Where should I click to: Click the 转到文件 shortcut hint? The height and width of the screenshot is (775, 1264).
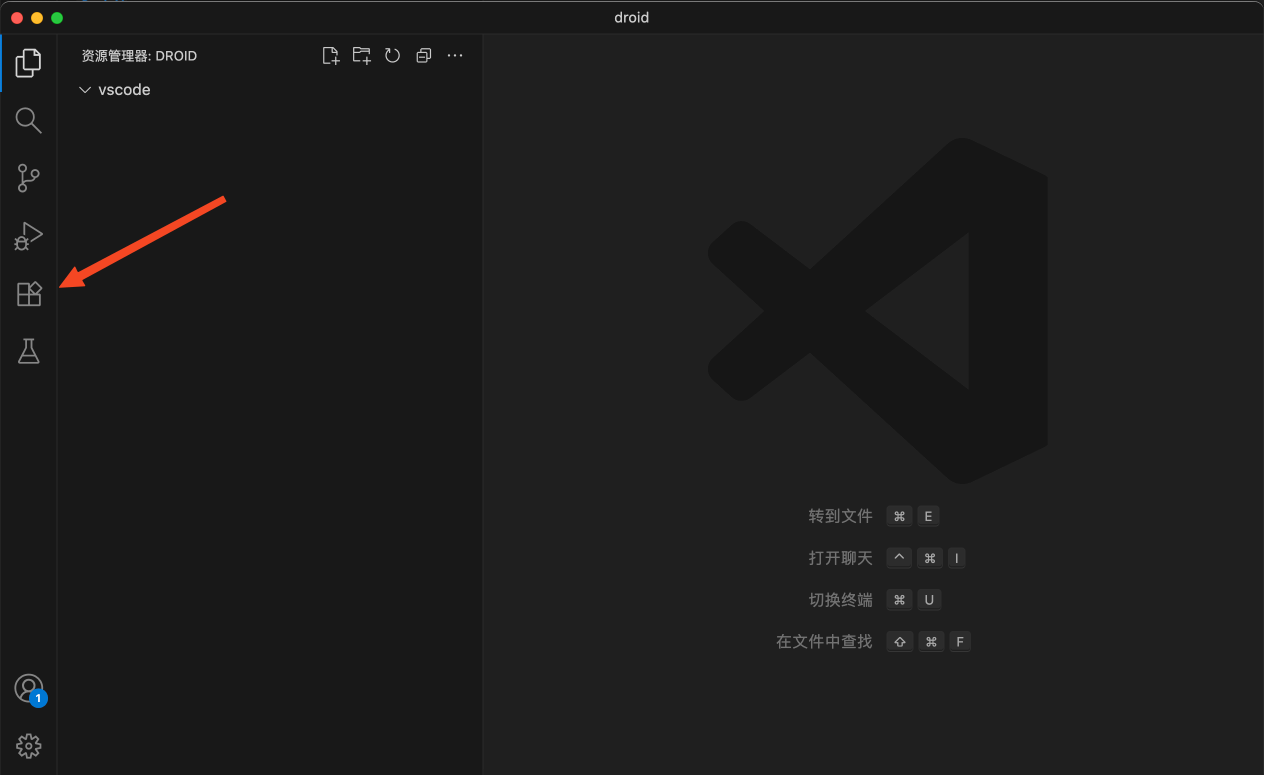coord(840,516)
